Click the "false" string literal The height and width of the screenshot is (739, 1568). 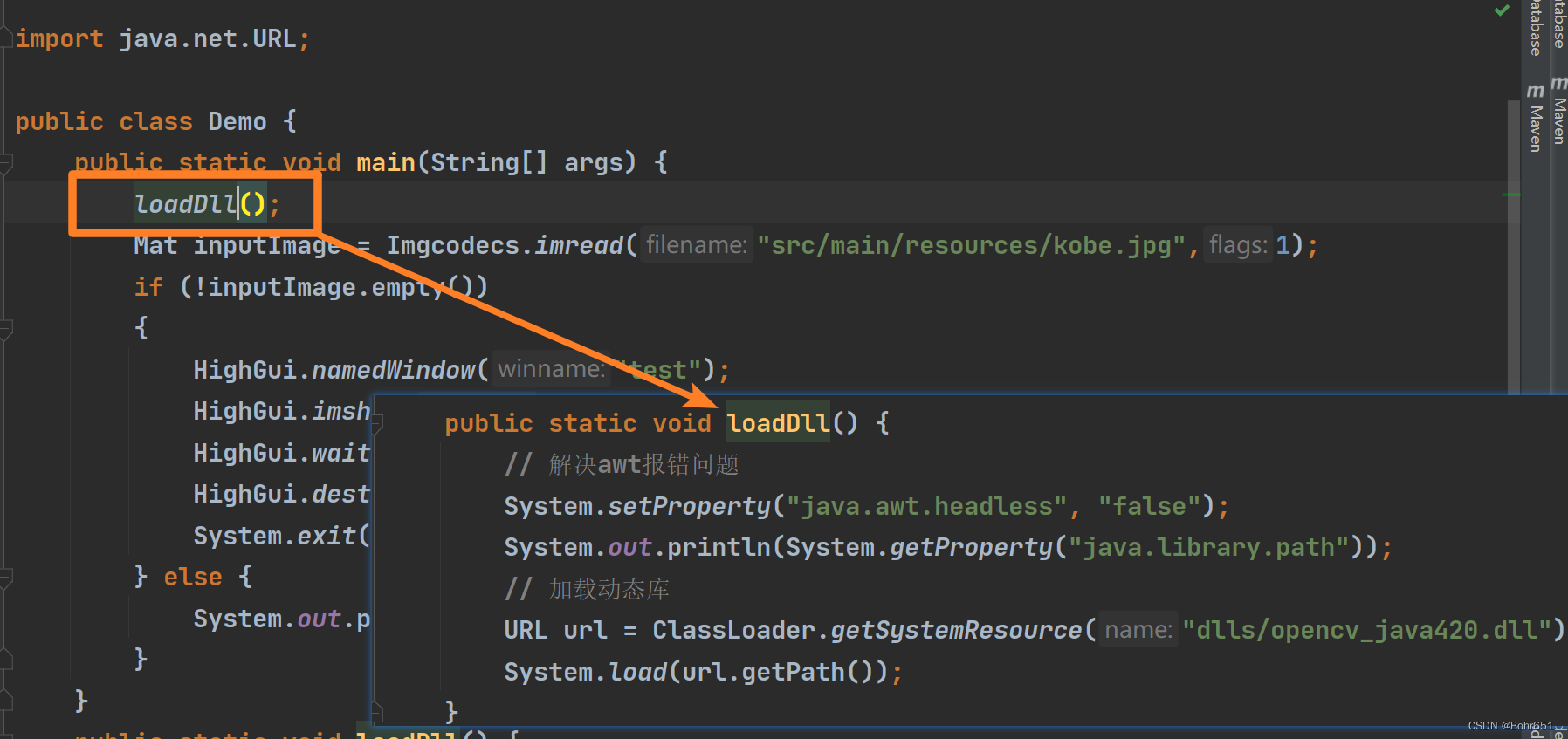[x=1149, y=506]
